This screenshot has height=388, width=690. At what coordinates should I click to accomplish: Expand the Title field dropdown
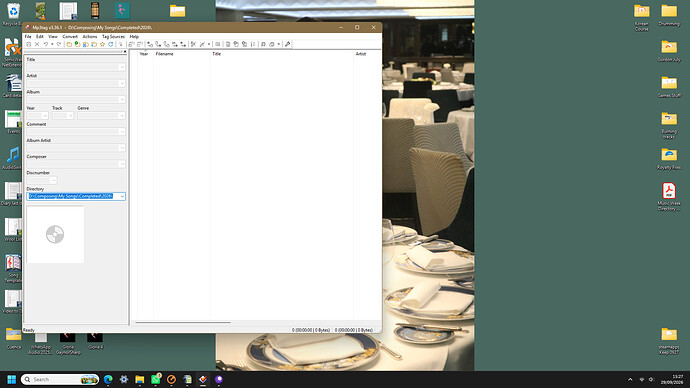click(x=122, y=67)
